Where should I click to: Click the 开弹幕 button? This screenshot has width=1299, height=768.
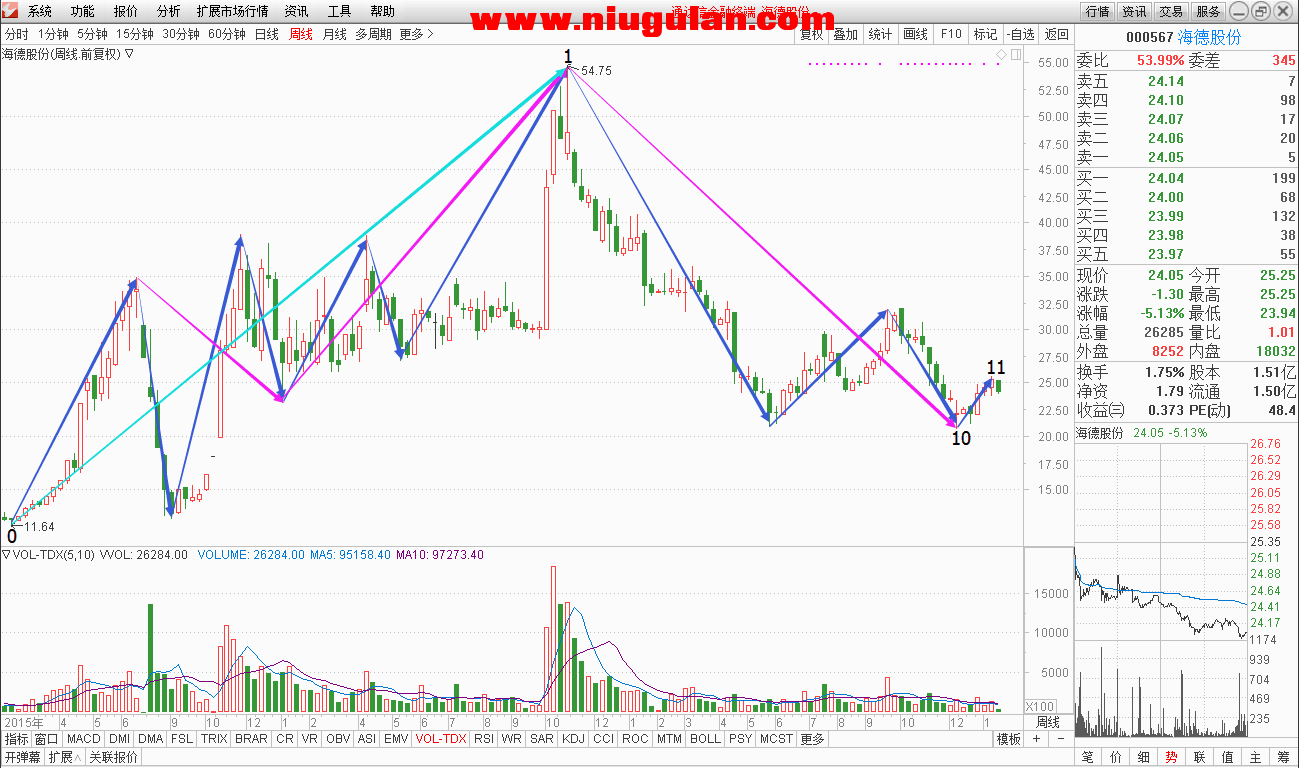[23, 757]
